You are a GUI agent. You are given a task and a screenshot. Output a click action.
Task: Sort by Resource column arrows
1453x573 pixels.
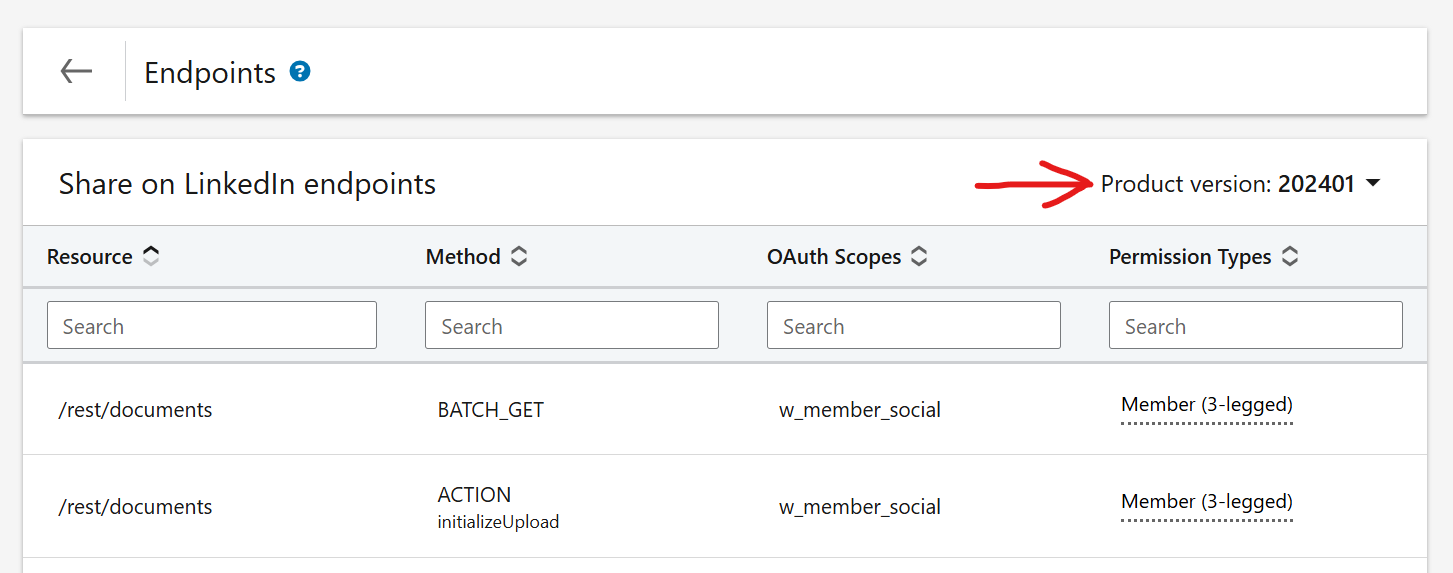[x=150, y=257]
